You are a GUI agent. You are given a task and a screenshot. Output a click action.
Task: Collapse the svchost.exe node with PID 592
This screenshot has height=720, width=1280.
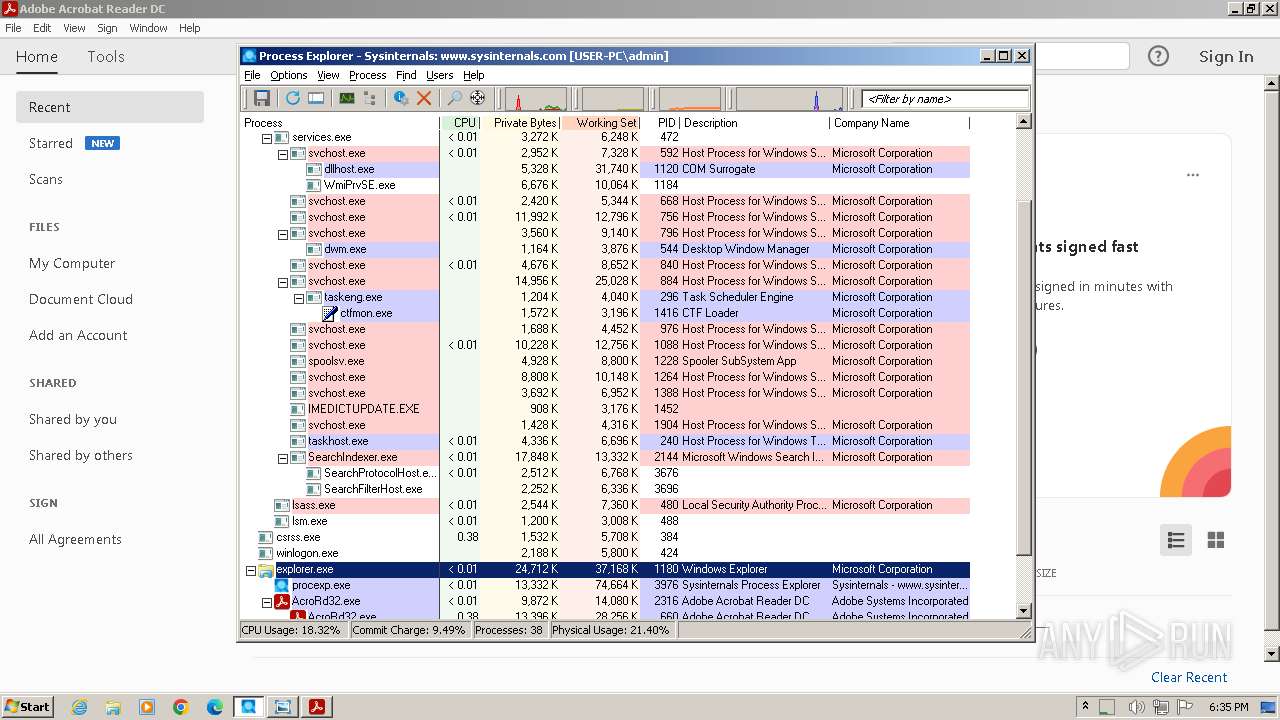pos(283,154)
